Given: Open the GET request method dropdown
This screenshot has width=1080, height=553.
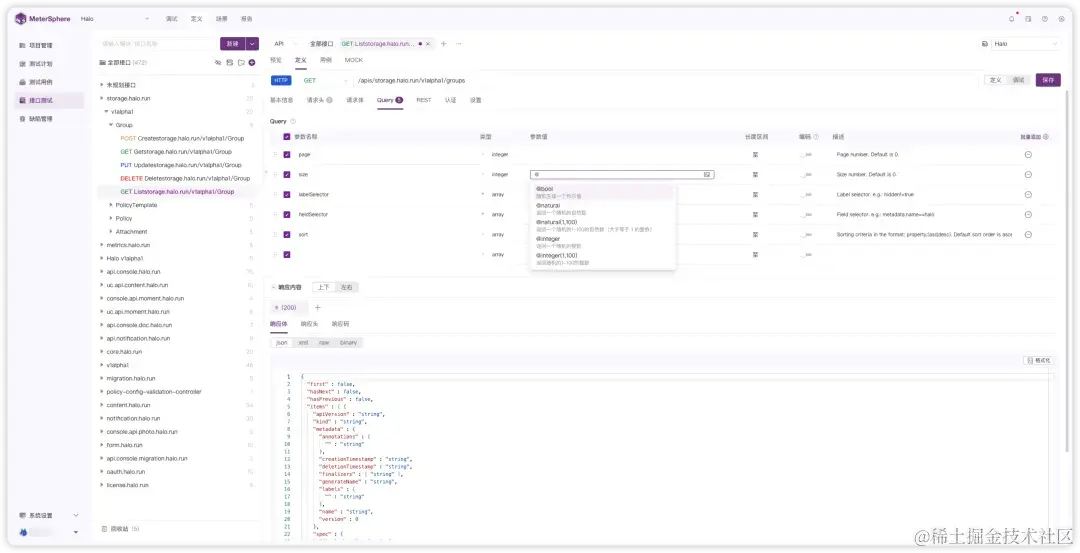Looking at the screenshot, I should coord(325,81).
